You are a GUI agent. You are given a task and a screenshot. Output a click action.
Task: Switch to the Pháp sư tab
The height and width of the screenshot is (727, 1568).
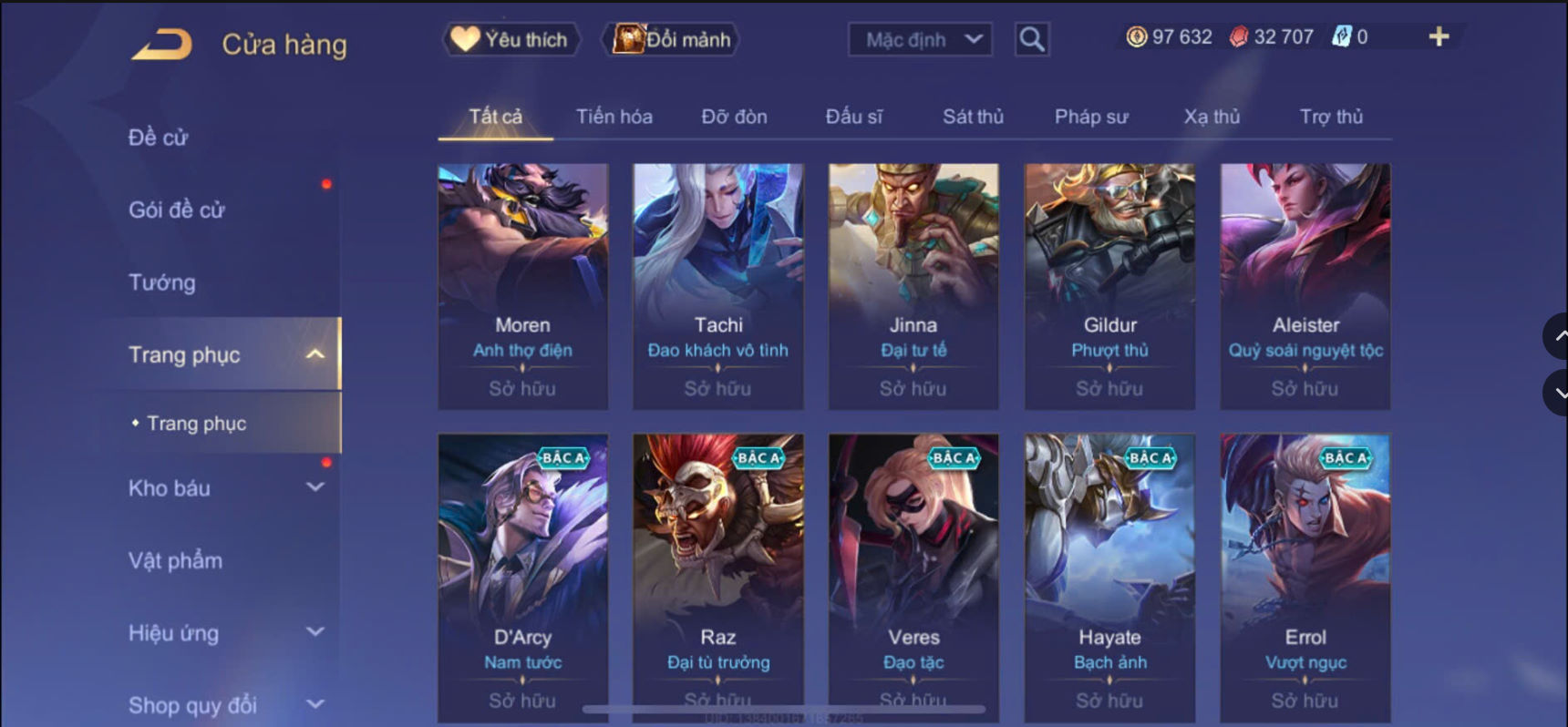click(x=1091, y=117)
